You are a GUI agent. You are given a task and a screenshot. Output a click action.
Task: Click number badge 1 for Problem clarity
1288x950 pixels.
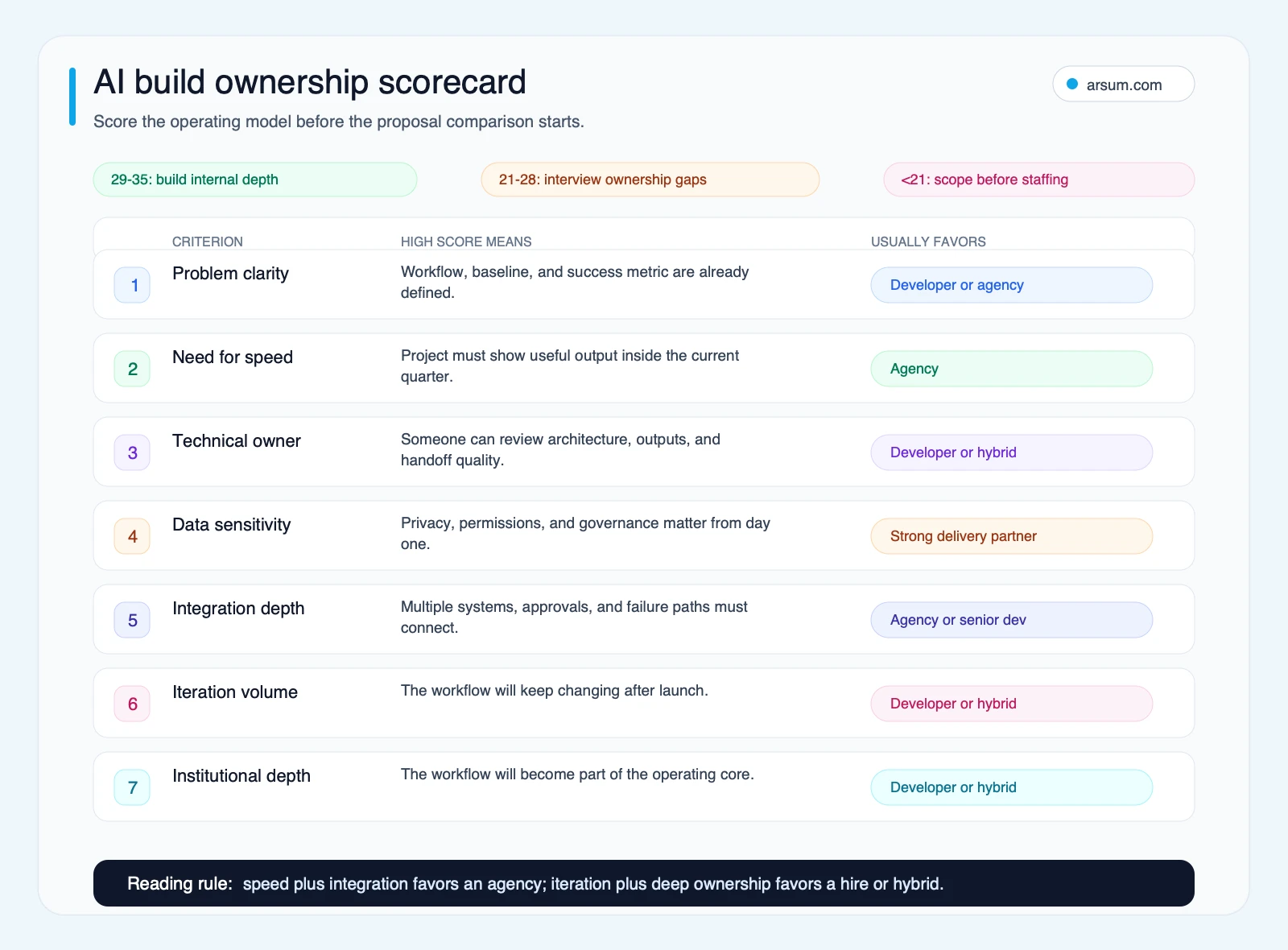coord(132,285)
